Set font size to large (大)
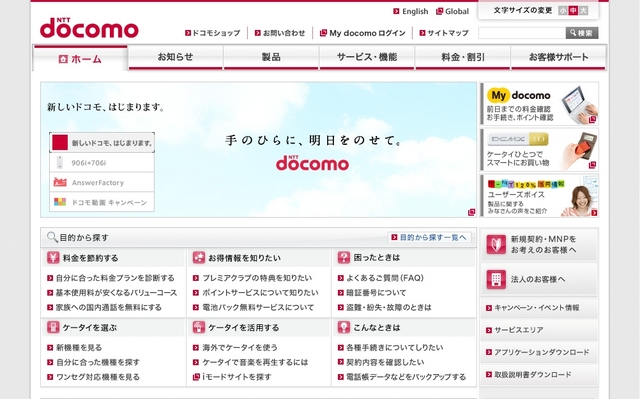 click(584, 11)
